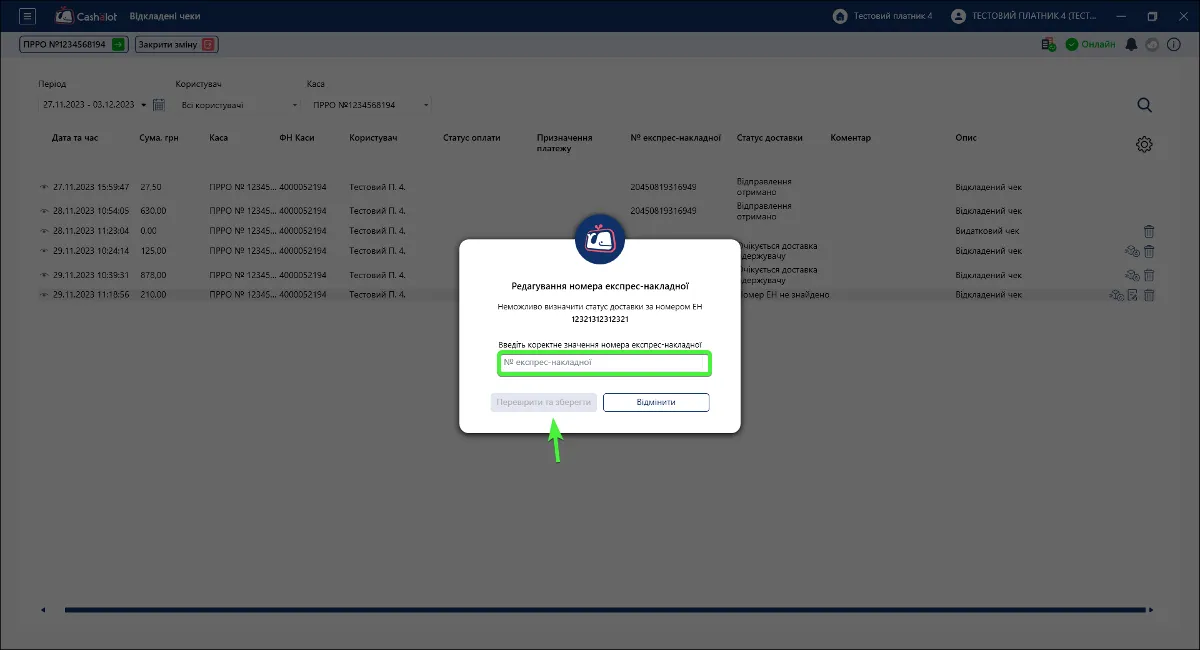Toggle eye icon on 27.11.2023 15:59:47 row
1200x650 pixels.
point(44,187)
